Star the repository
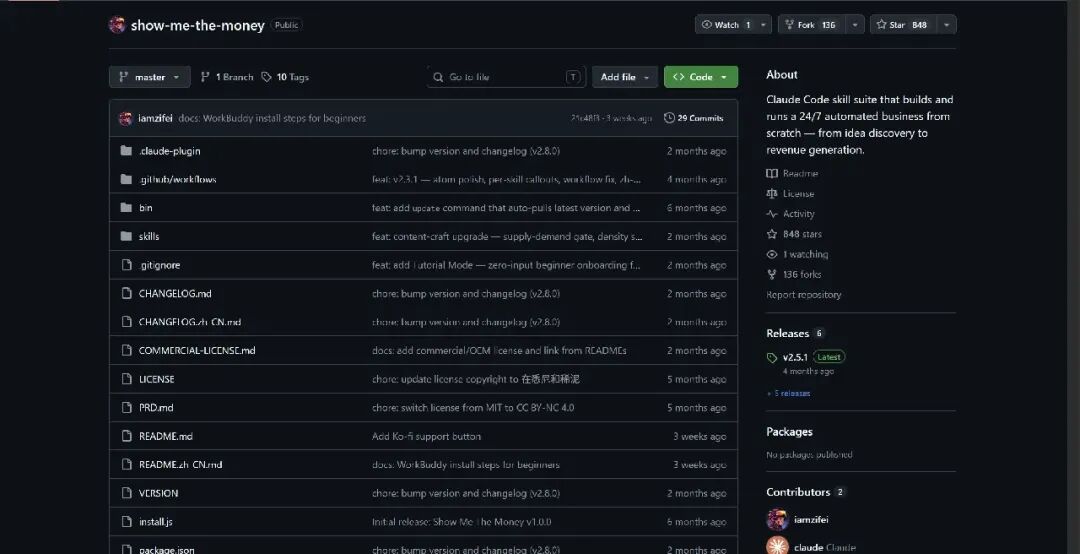 pos(903,25)
